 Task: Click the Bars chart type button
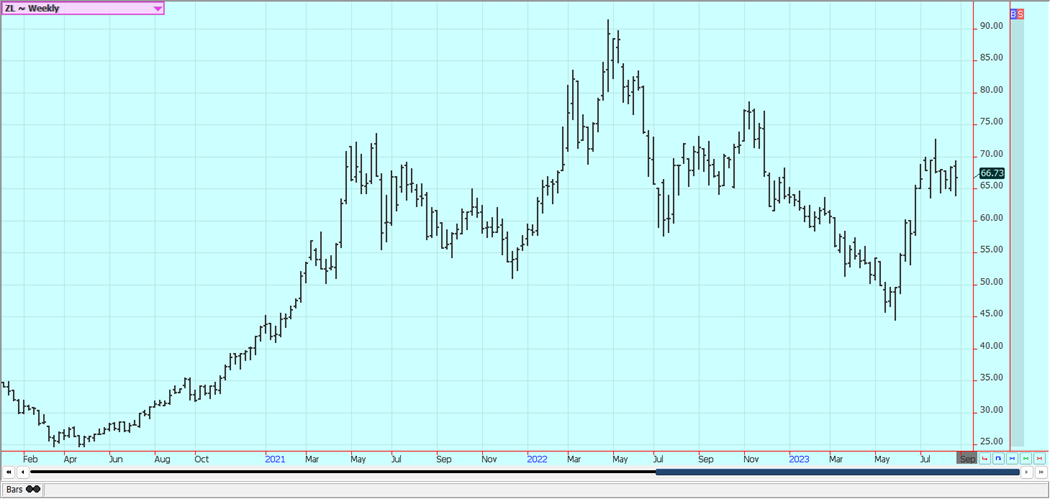pyautogui.click(x=22, y=489)
